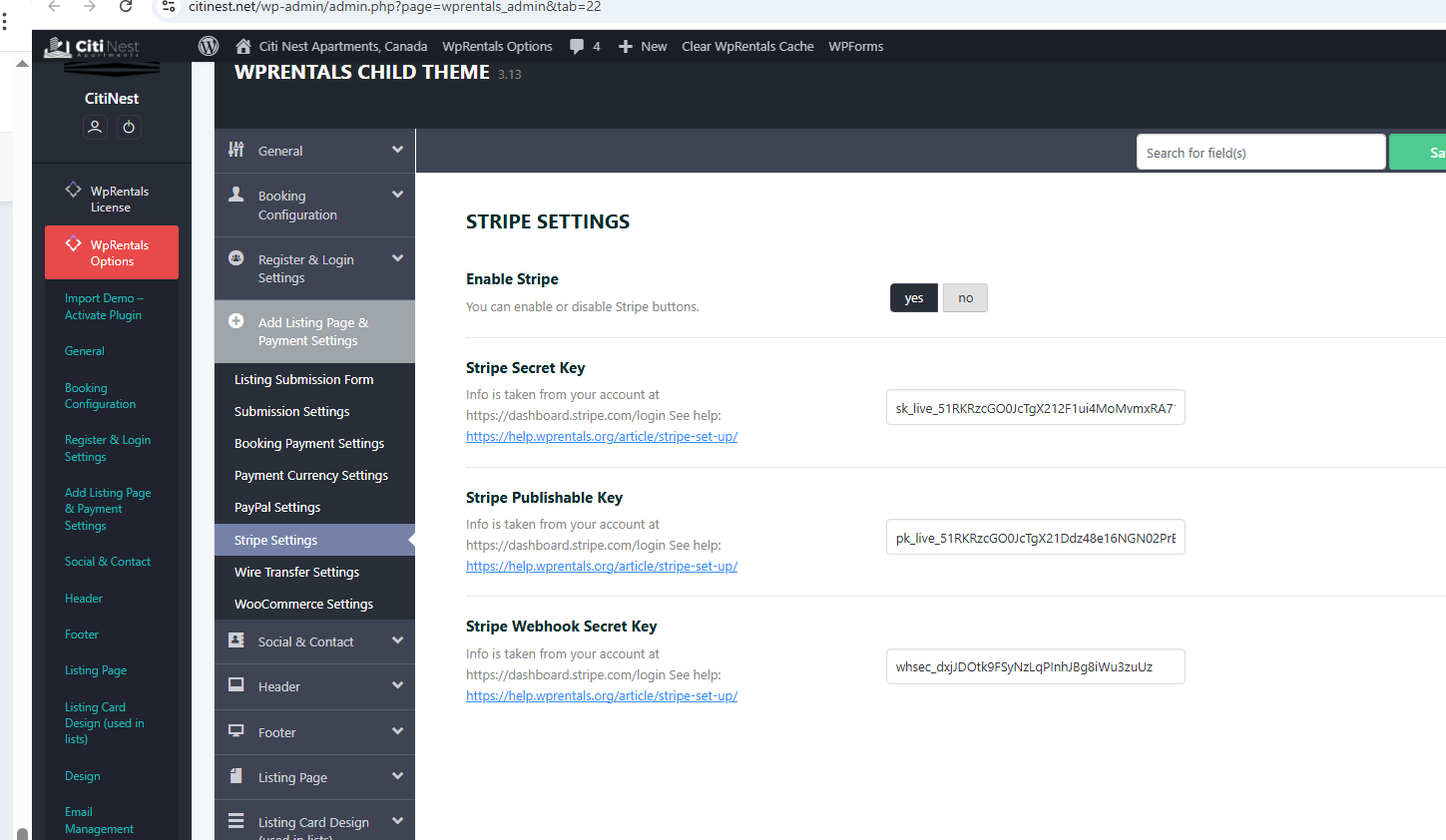Click the WpRentals License diamond icon

tap(73, 190)
